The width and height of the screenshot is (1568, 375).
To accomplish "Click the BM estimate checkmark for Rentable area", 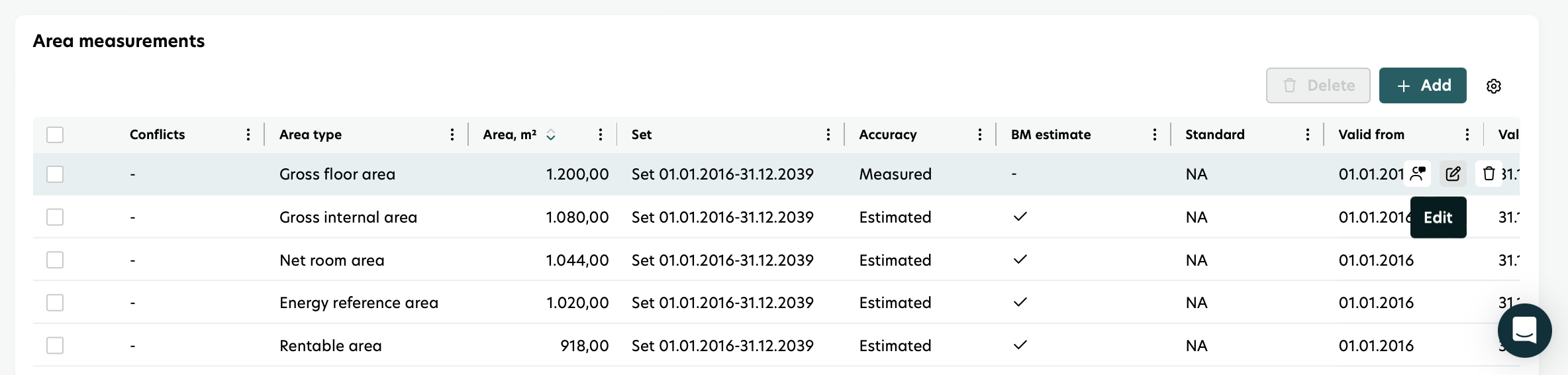I will [1020, 345].
